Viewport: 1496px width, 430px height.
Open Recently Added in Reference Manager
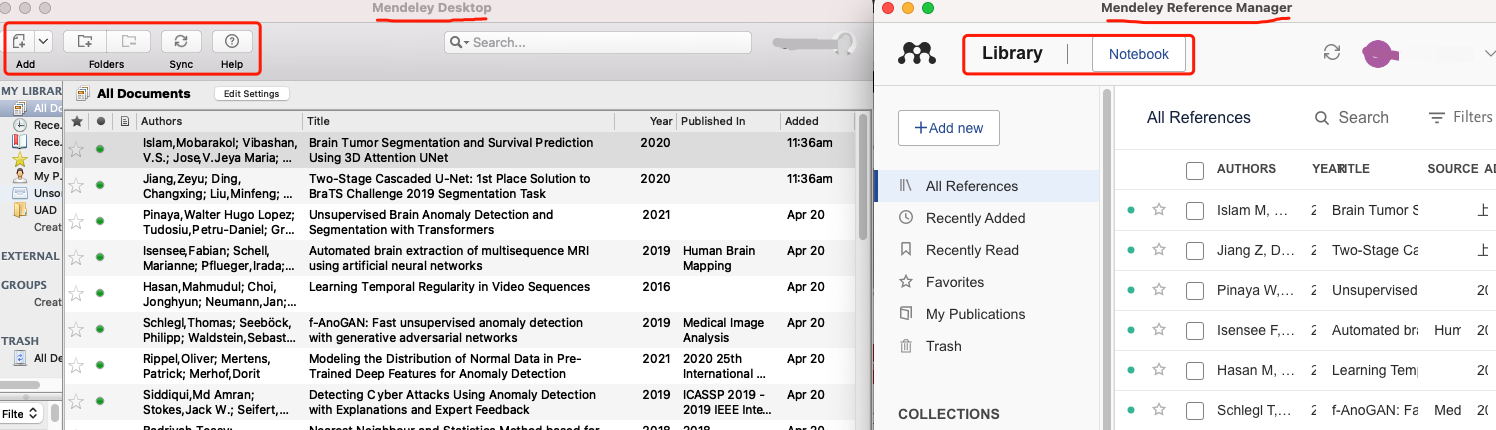tap(986, 218)
